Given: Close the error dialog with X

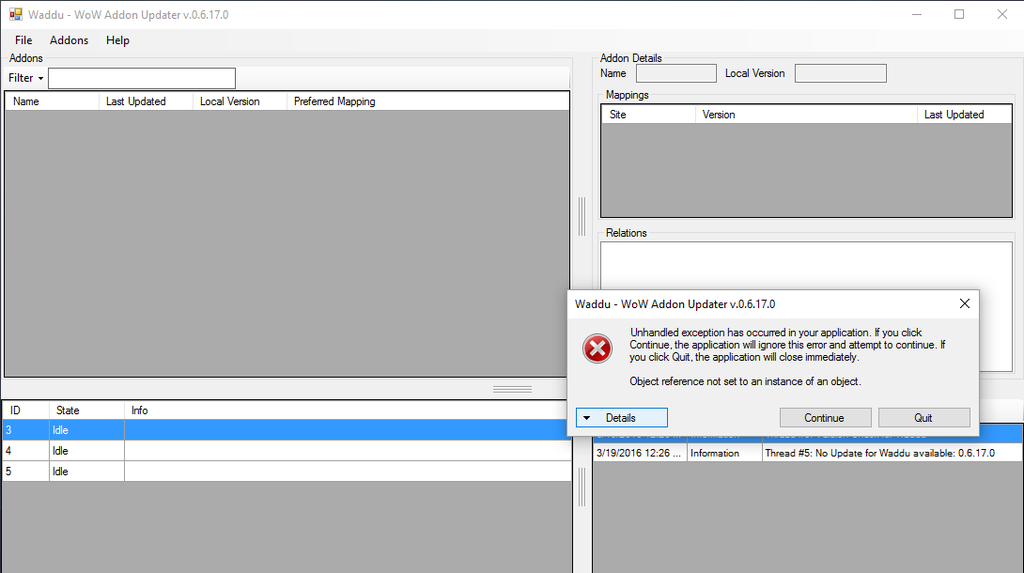Looking at the screenshot, I should [965, 304].
